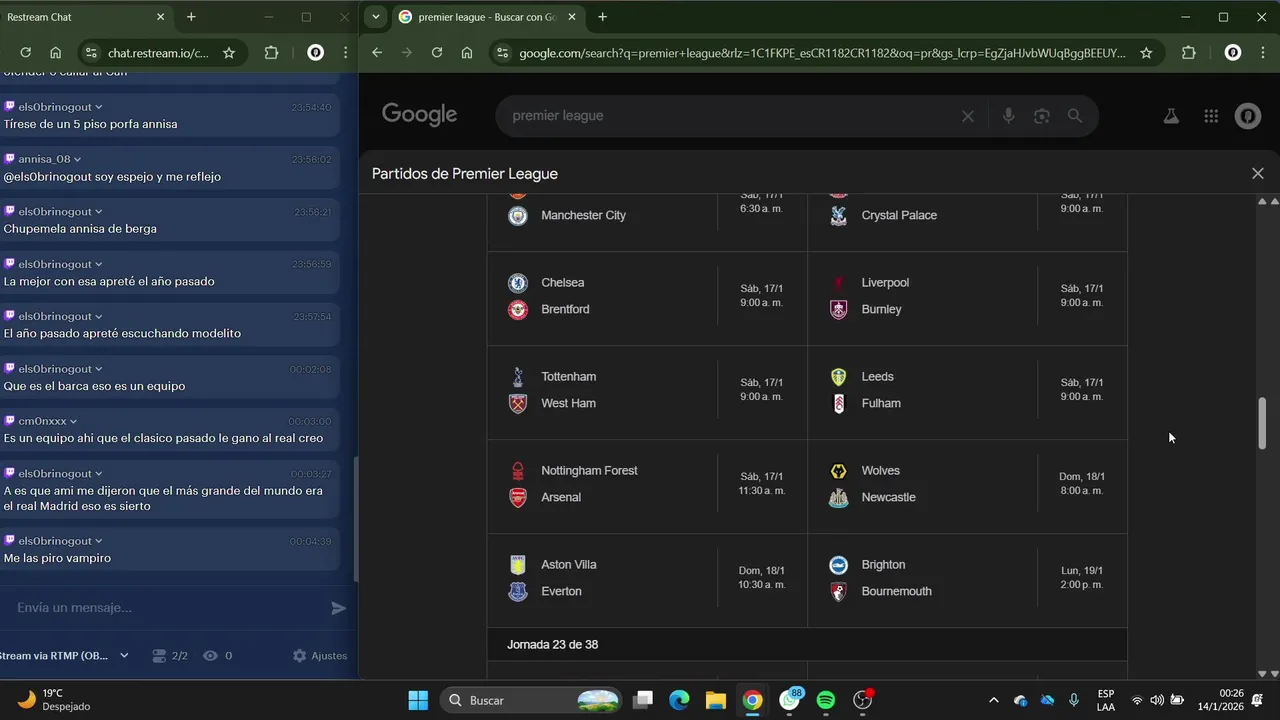Reload the Google search page

(437, 53)
